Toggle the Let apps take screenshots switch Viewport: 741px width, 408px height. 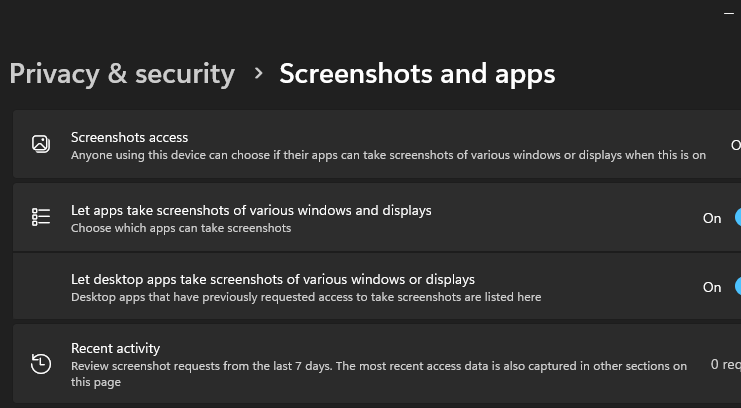click(x=738, y=218)
